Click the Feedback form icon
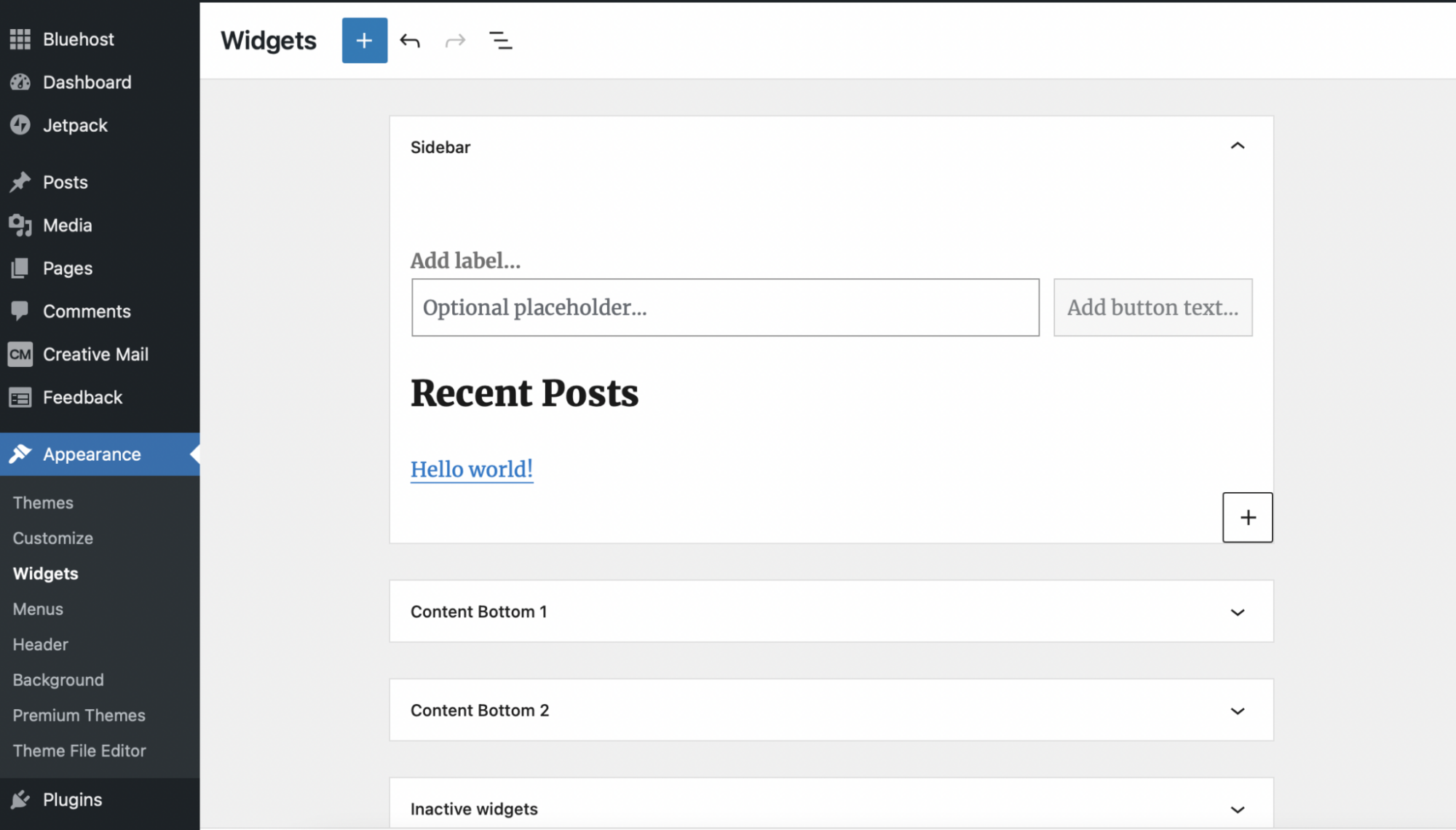 (x=20, y=398)
